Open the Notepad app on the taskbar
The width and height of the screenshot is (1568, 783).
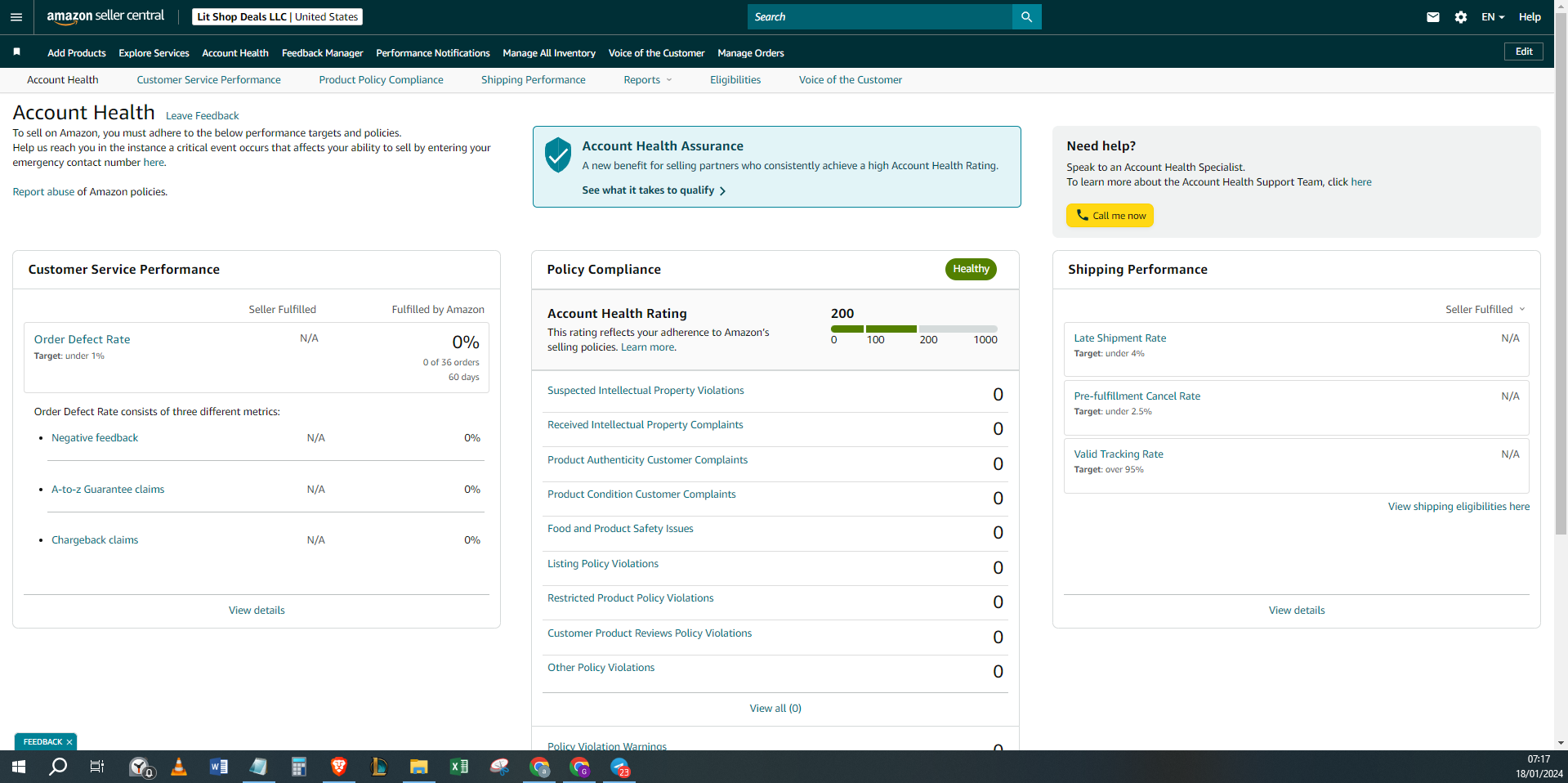pos(259,767)
